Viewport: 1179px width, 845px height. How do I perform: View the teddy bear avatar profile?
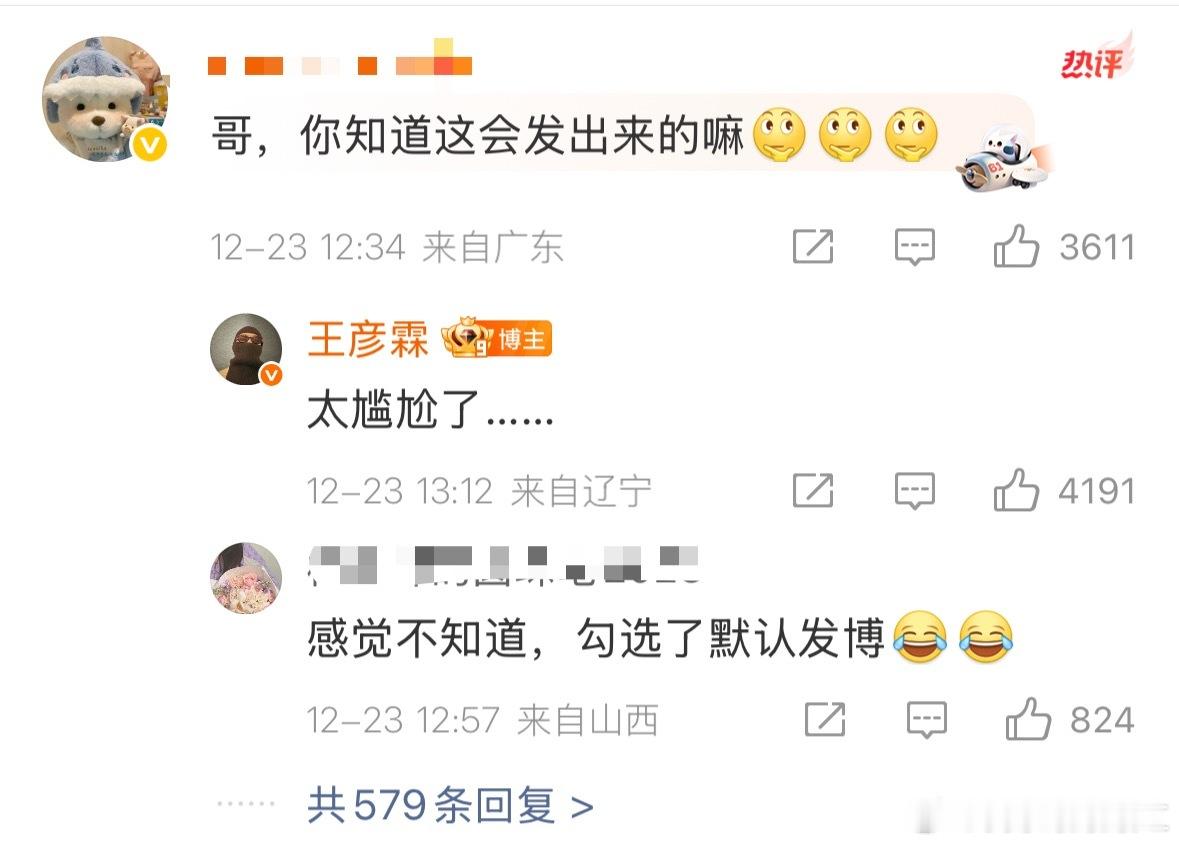[x=105, y=99]
